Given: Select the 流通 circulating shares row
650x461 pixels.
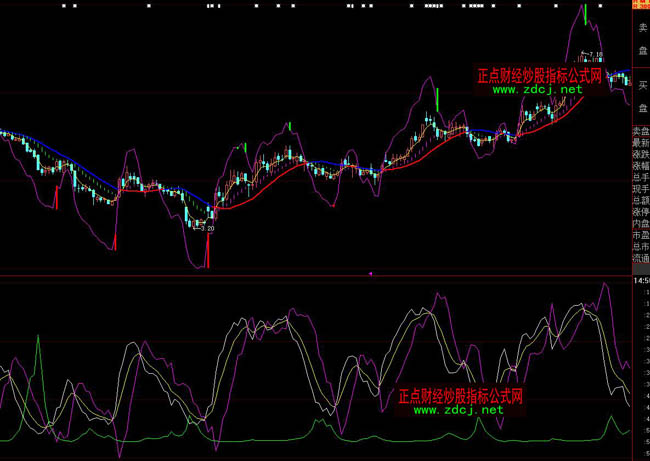Looking at the screenshot, I should tap(640, 259).
